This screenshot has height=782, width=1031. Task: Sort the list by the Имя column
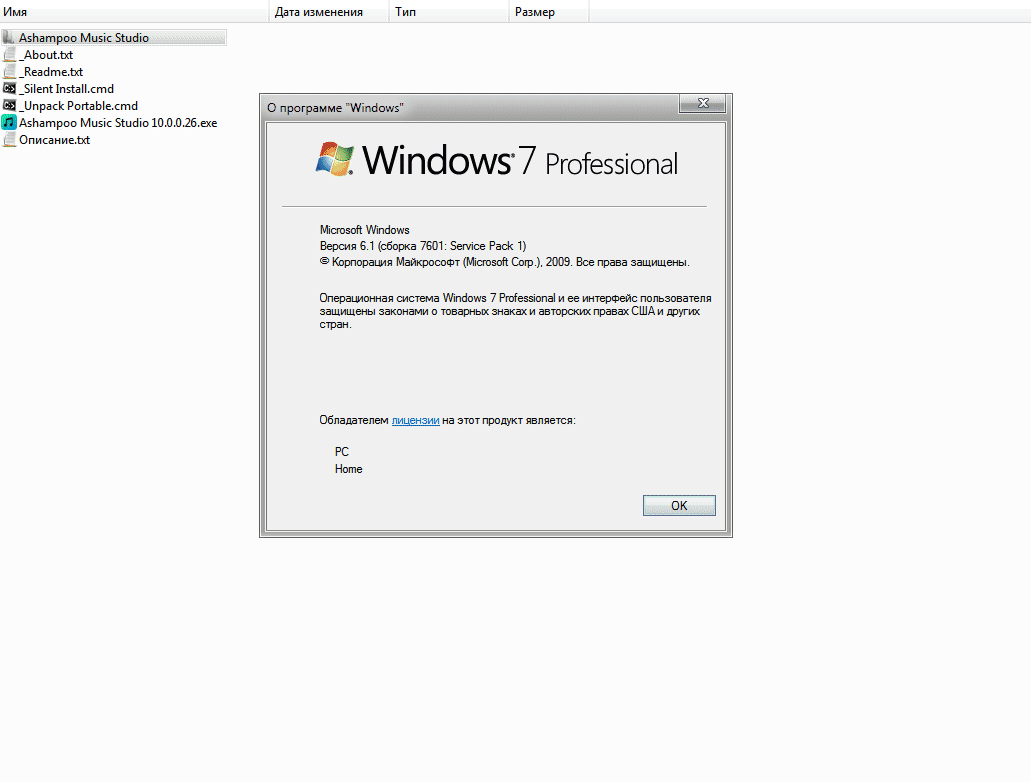point(134,12)
